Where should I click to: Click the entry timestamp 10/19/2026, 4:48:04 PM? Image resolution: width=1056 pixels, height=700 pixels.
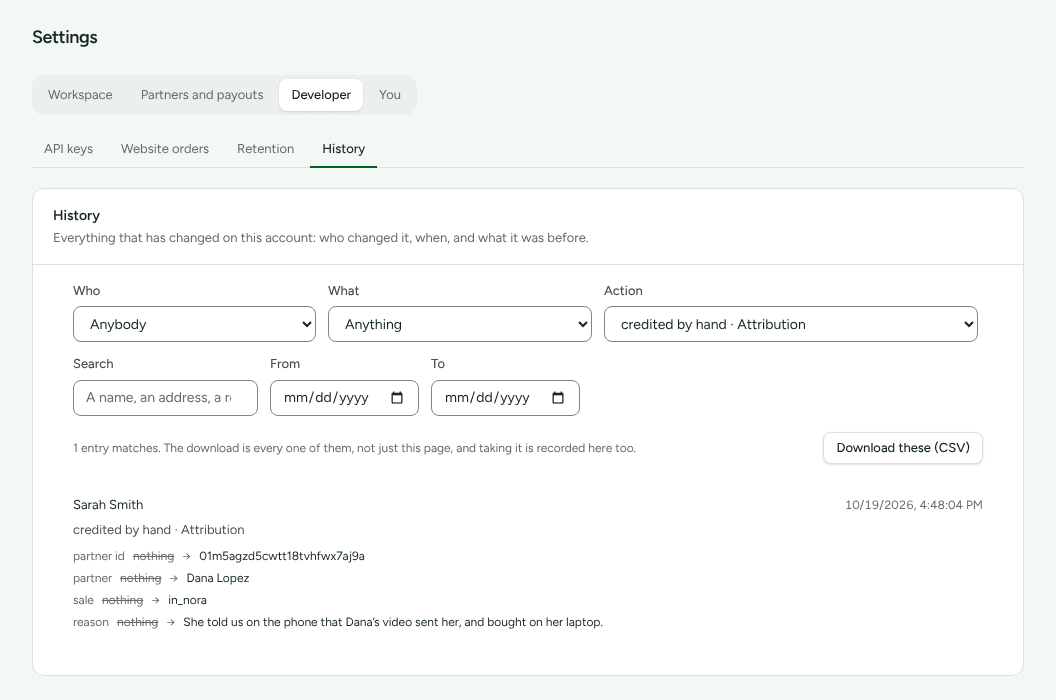tap(913, 505)
